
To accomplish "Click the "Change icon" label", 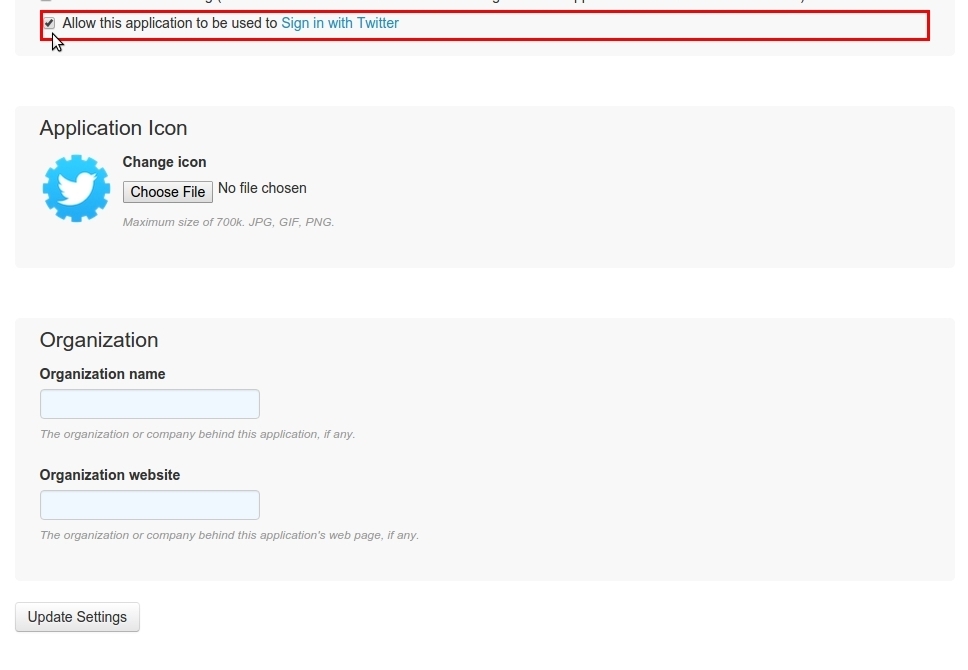I will coord(164,162).
